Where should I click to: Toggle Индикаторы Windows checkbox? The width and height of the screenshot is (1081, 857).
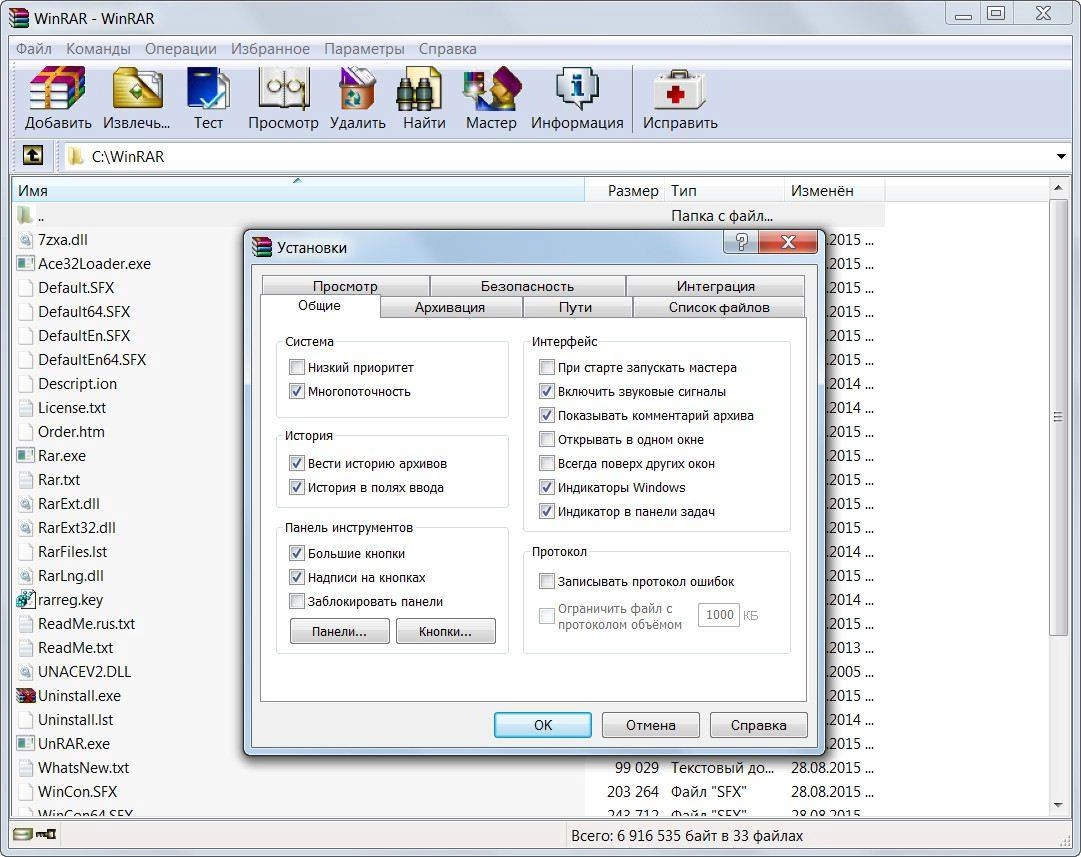click(x=547, y=487)
